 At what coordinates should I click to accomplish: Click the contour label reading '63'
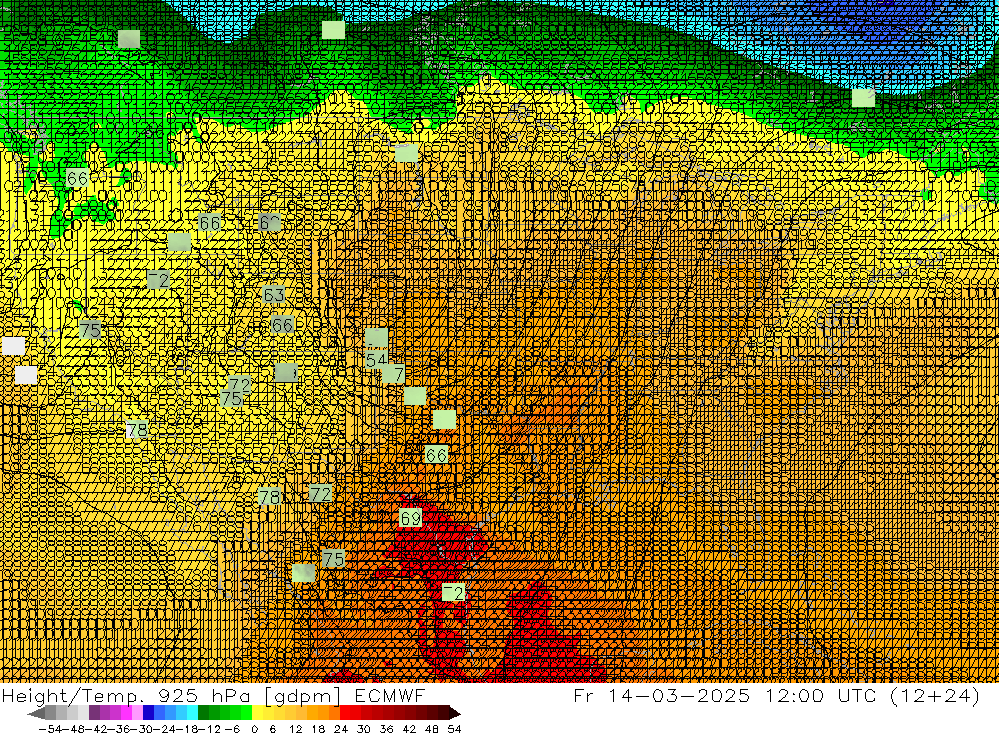(274, 295)
